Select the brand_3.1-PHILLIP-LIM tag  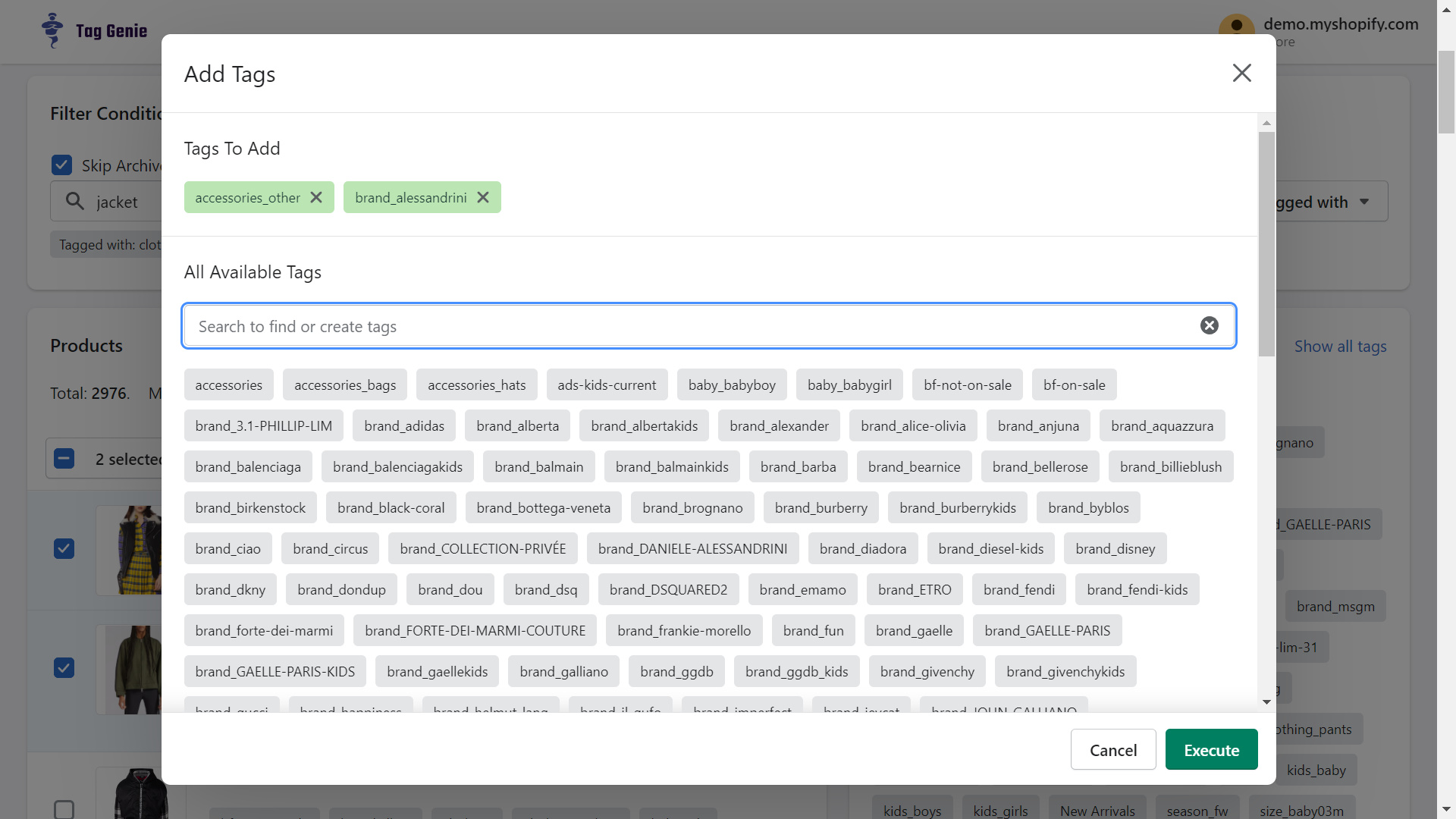[263, 425]
